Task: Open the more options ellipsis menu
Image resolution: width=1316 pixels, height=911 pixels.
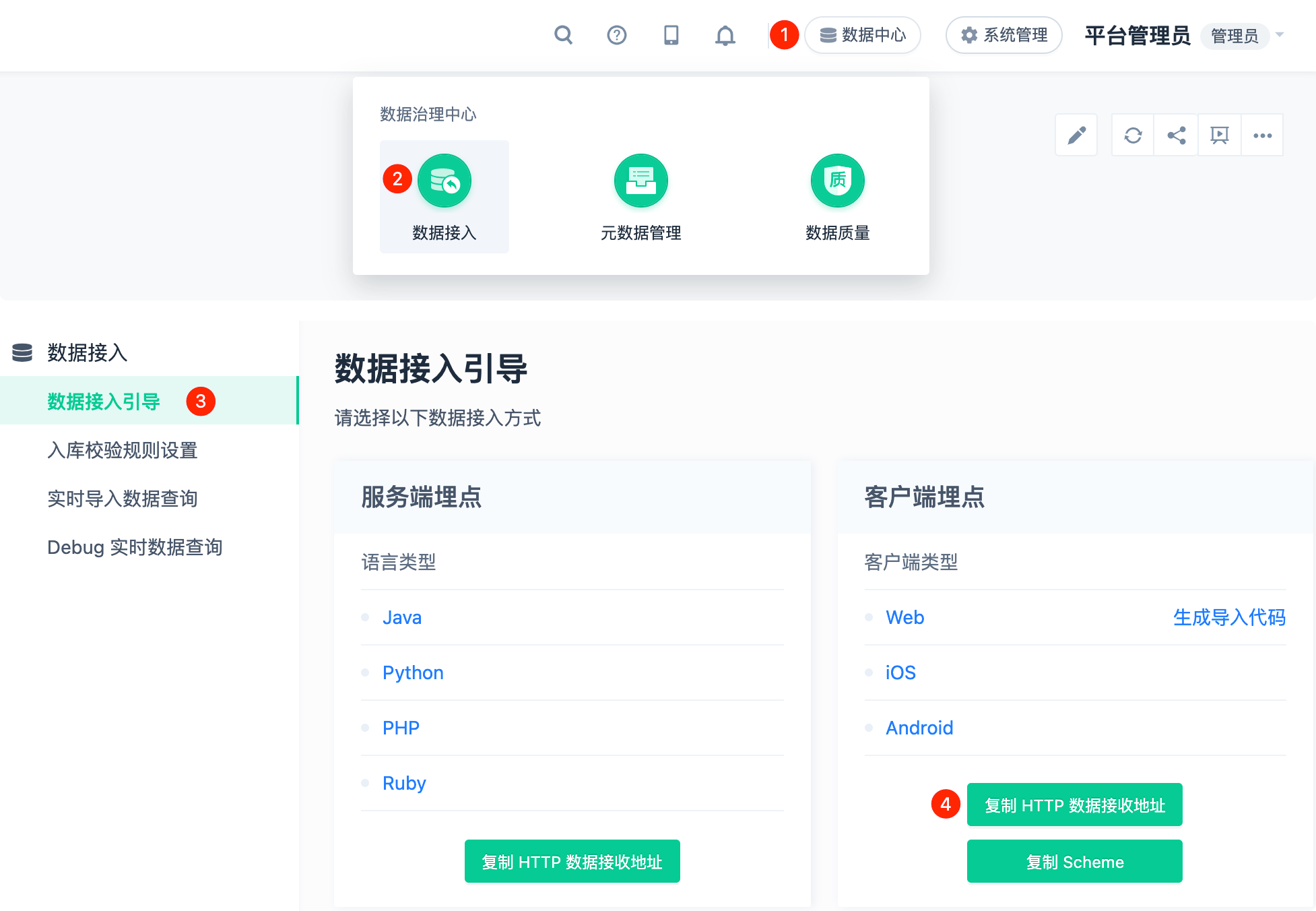Action: tap(1262, 135)
